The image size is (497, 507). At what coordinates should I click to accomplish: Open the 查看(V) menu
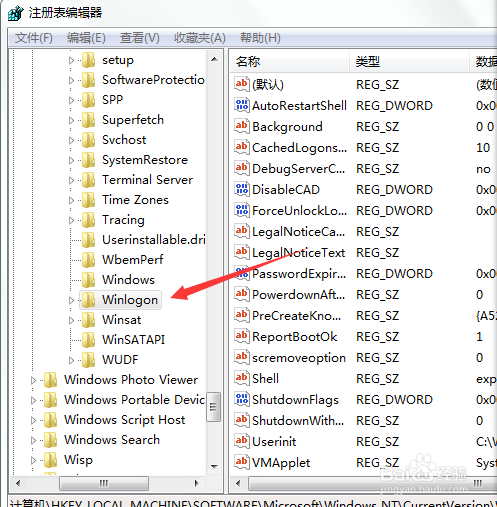[140, 38]
